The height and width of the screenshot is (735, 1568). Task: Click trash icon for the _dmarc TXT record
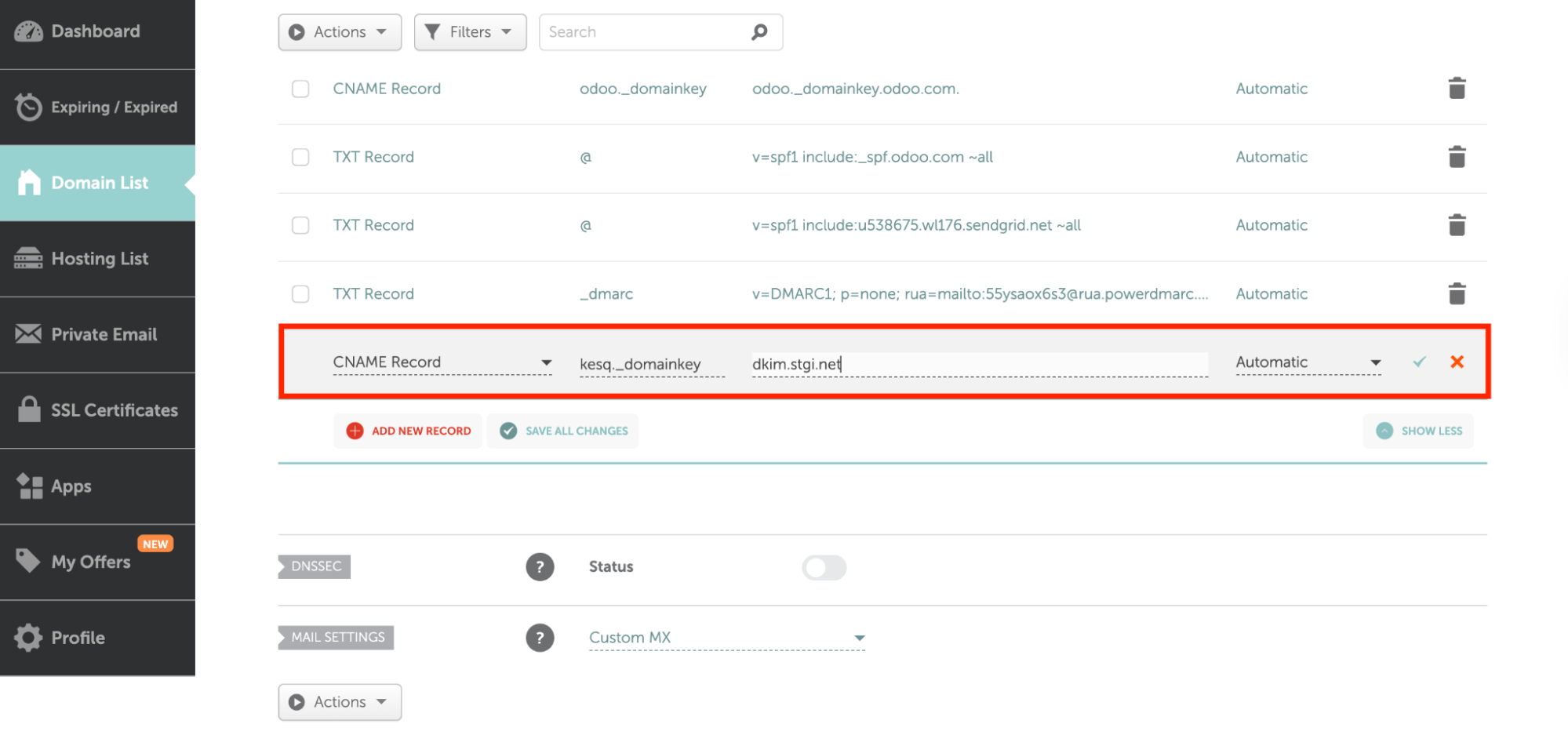tap(1456, 294)
